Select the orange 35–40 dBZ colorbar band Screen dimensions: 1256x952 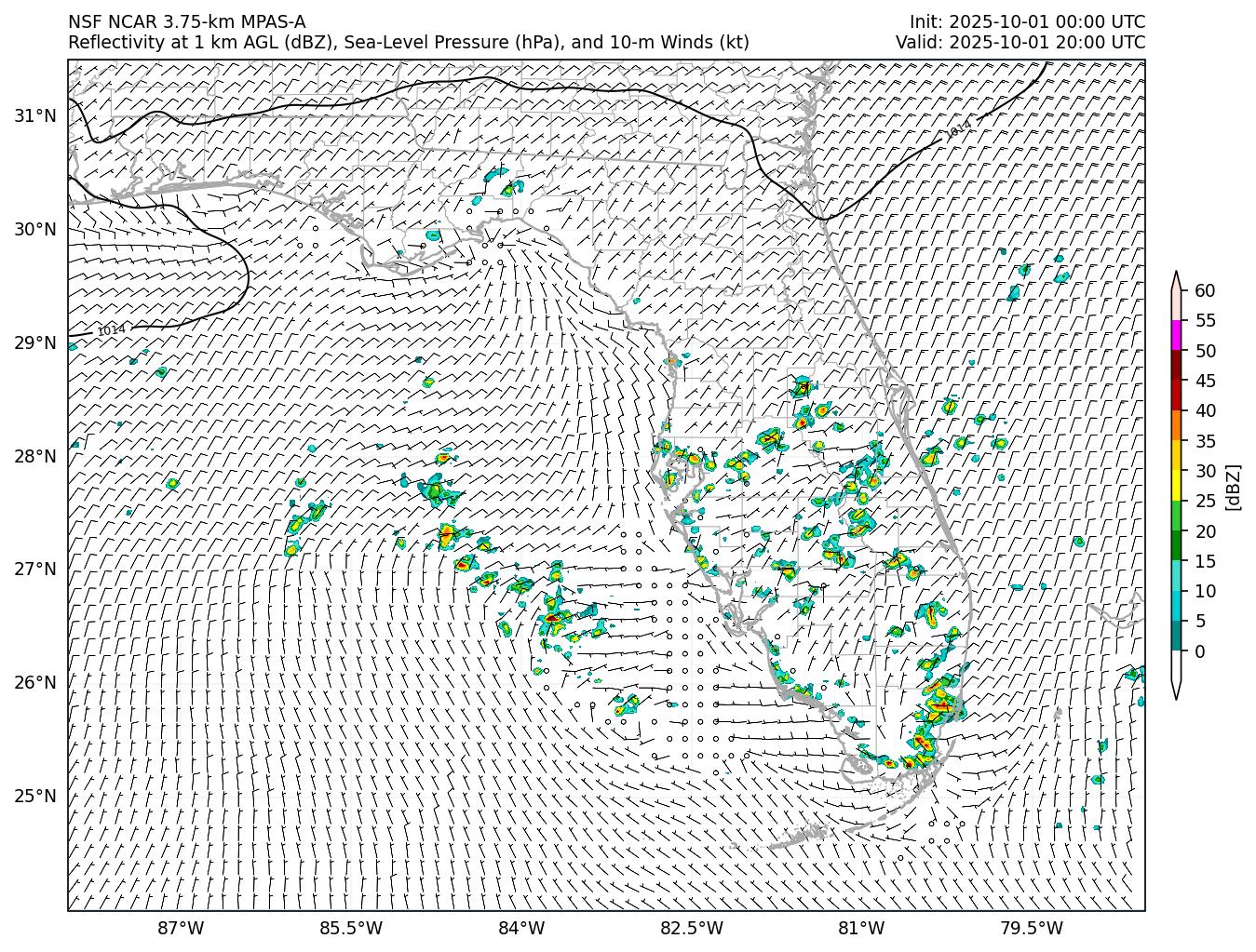point(1176,425)
